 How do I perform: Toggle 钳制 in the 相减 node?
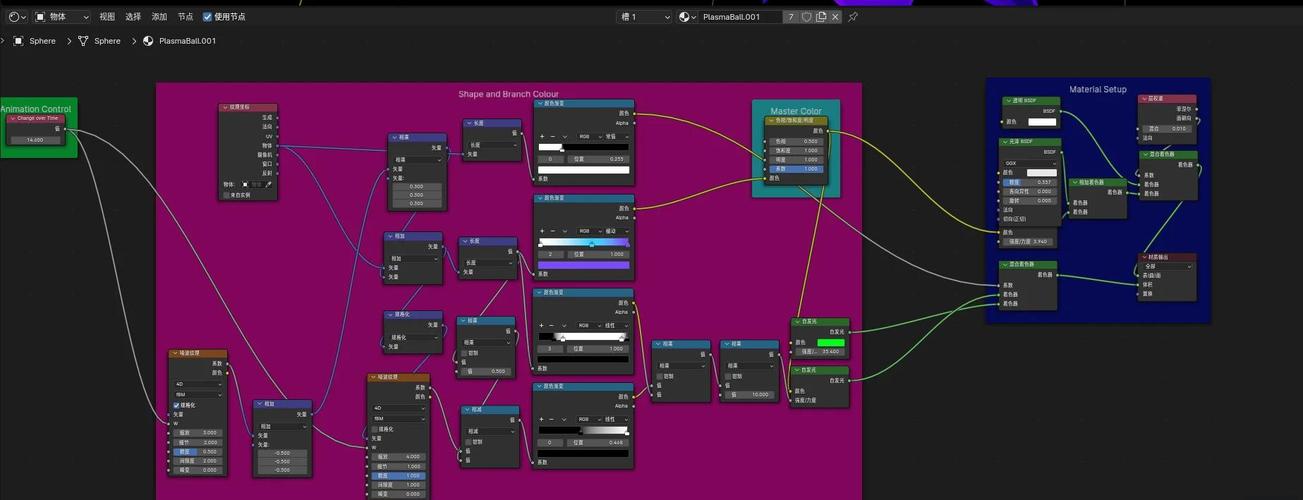coord(470,441)
